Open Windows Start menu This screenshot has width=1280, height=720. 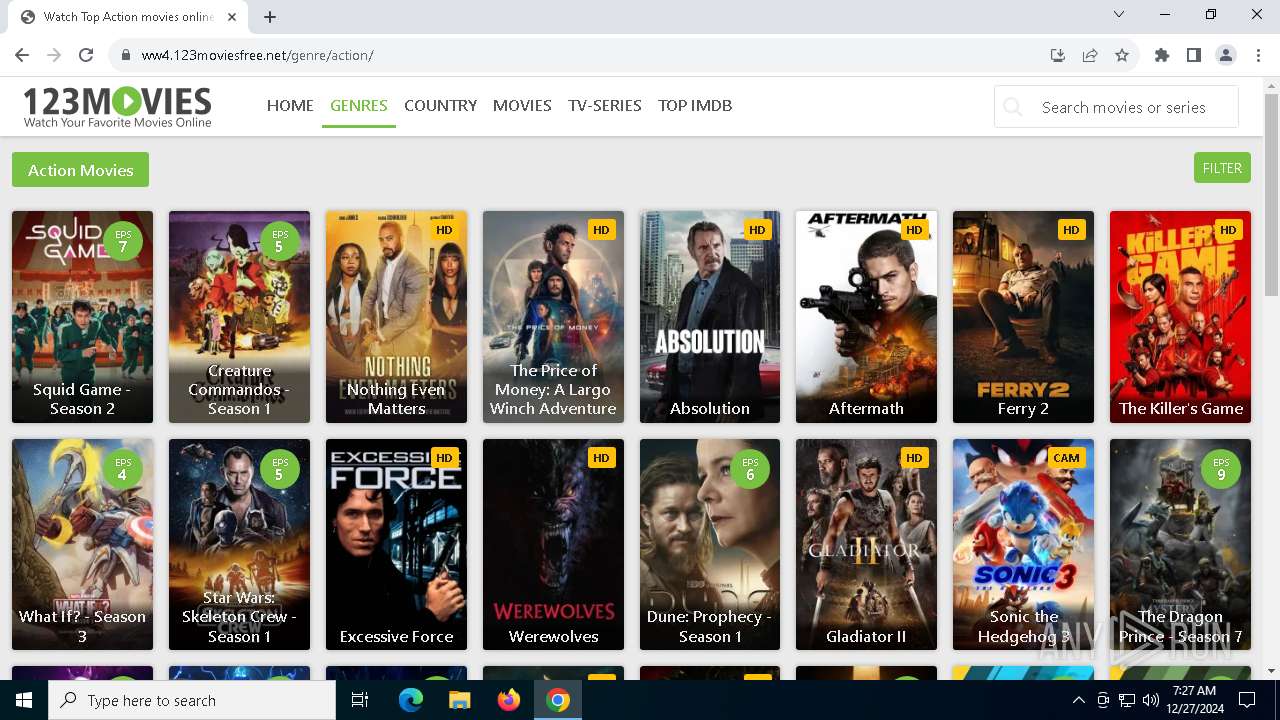click(24, 700)
